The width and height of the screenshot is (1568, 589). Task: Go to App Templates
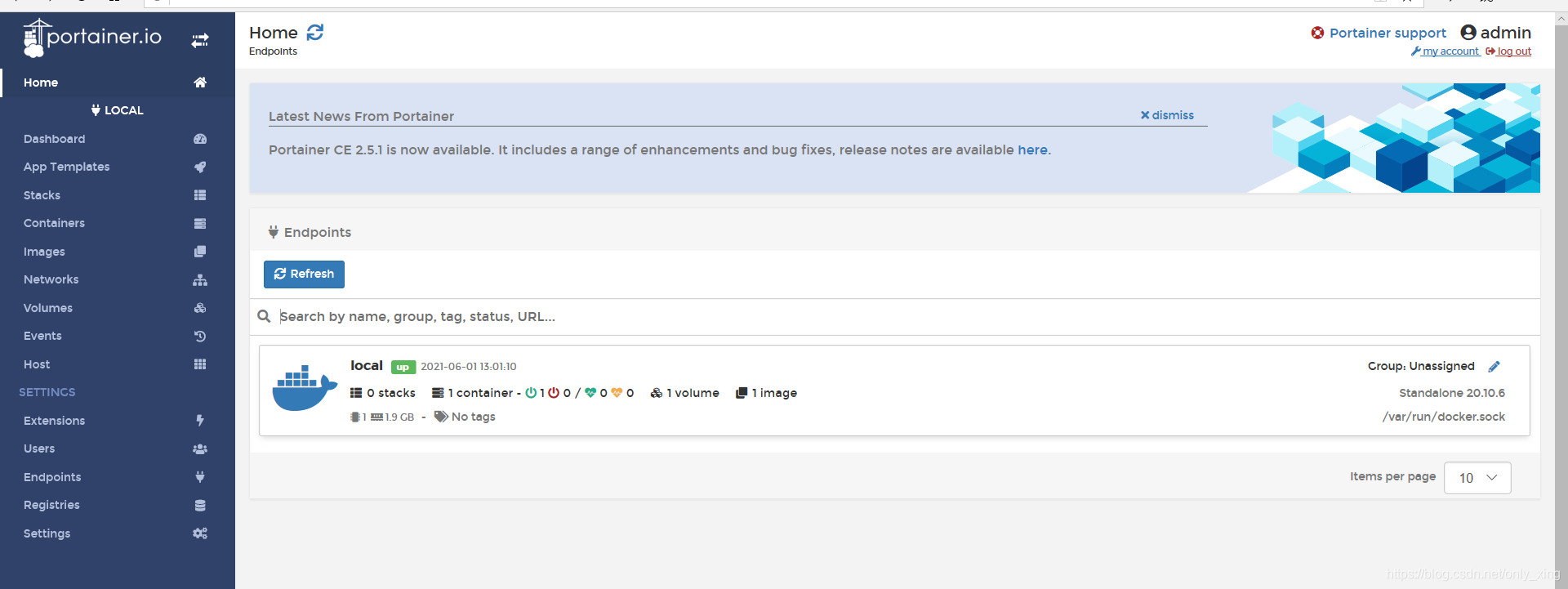pyautogui.click(x=66, y=167)
